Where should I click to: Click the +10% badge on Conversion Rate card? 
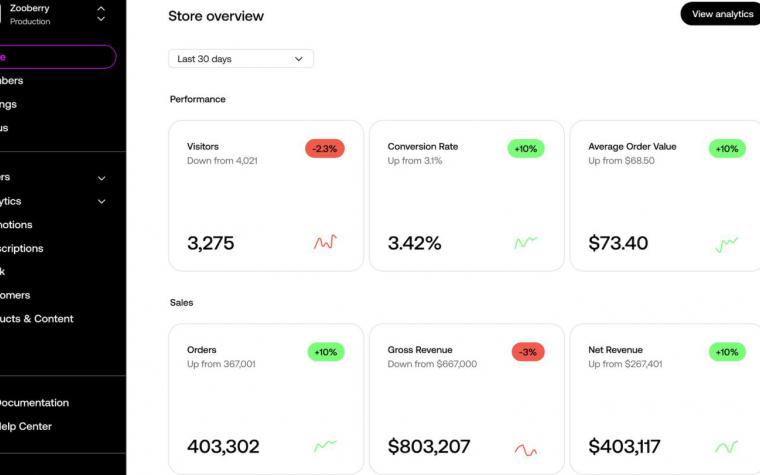click(x=526, y=148)
